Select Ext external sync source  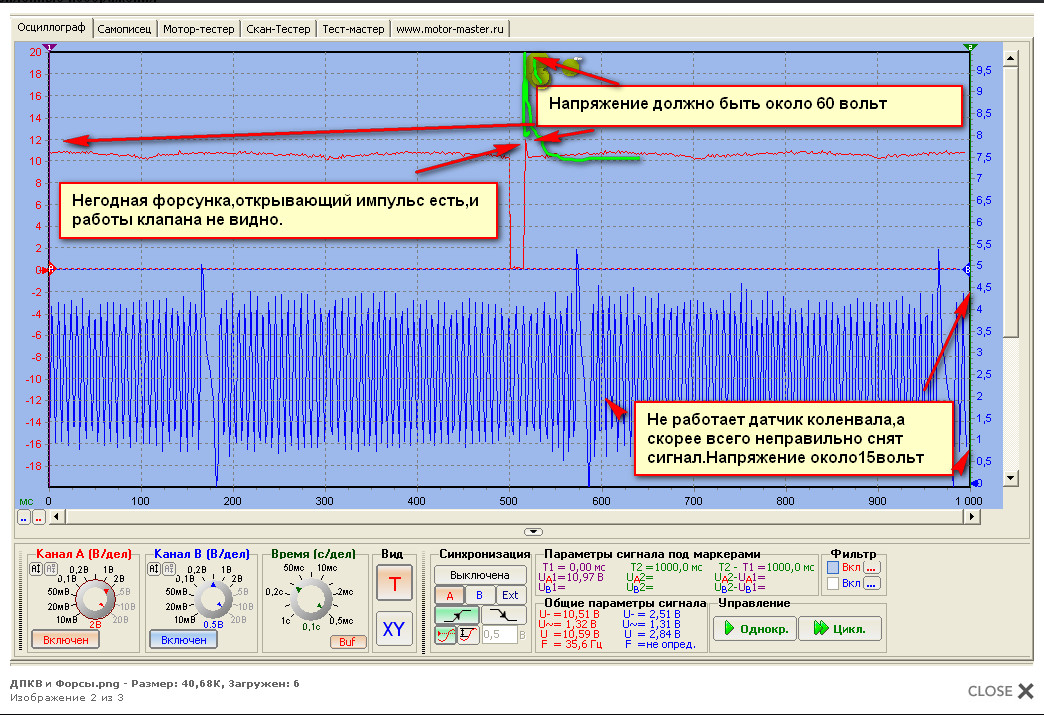(x=510, y=595)
